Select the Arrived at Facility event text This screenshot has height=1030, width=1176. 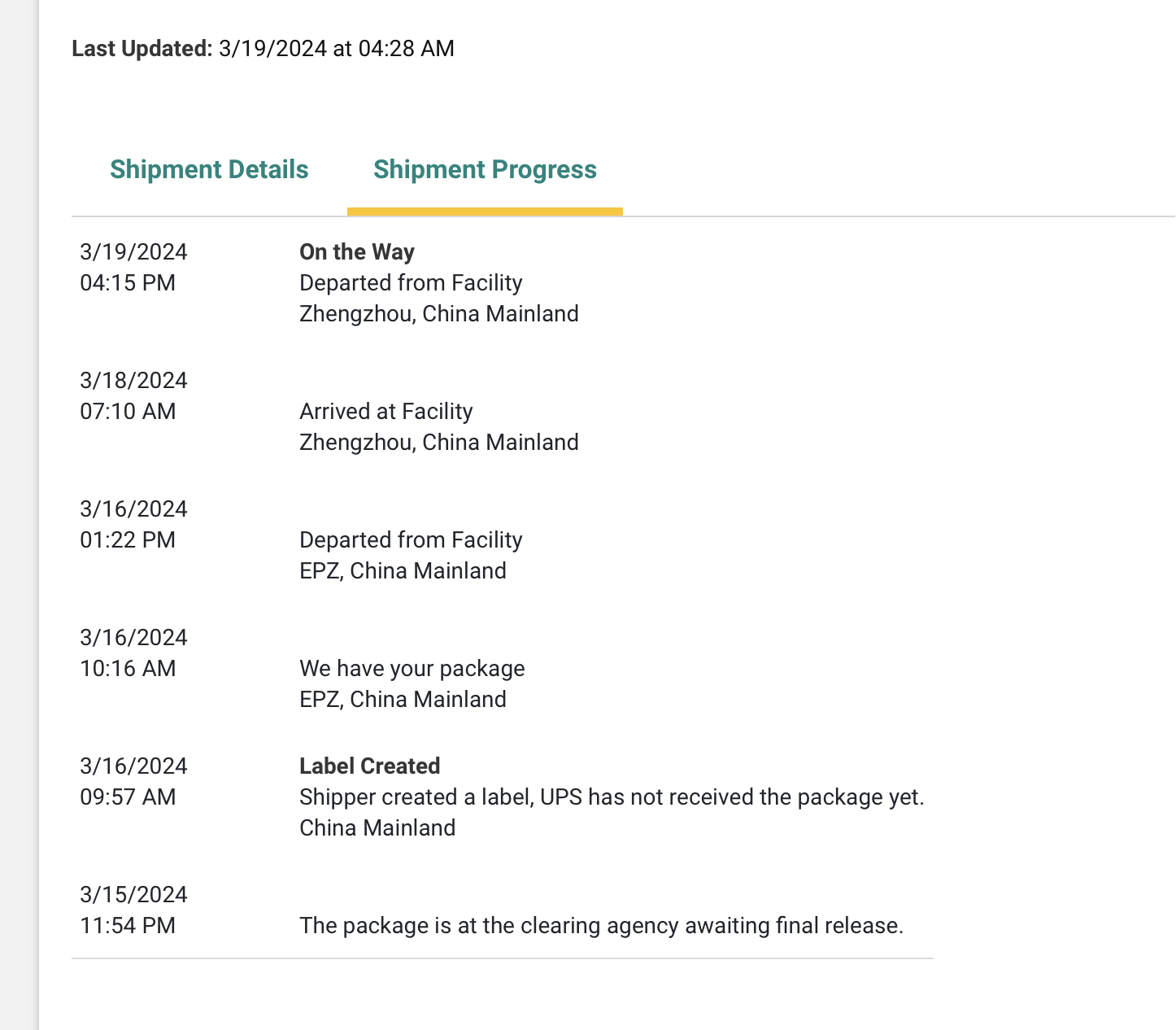(x=385, y=412)
